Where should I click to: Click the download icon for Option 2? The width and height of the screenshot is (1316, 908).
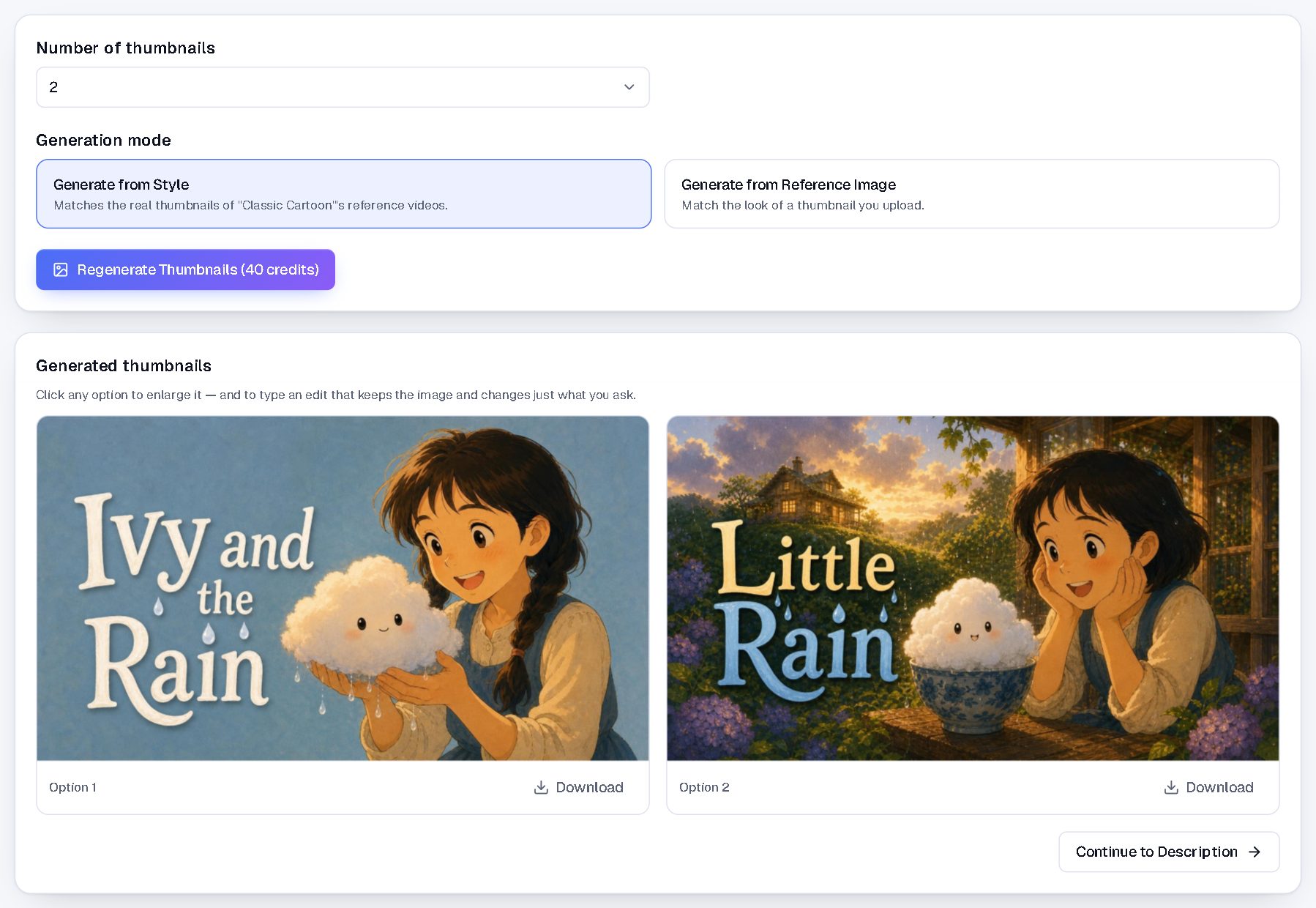(1171, 787)
